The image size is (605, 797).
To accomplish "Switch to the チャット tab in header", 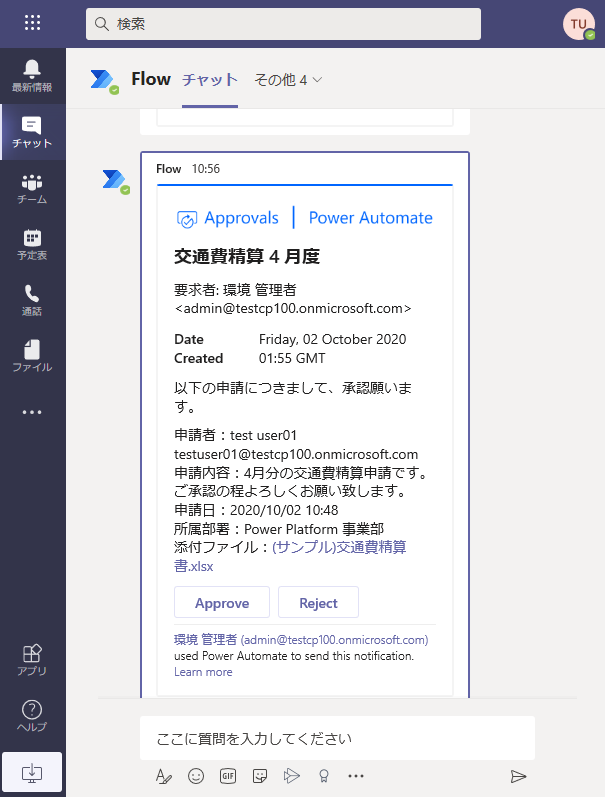I will [210, 79].
